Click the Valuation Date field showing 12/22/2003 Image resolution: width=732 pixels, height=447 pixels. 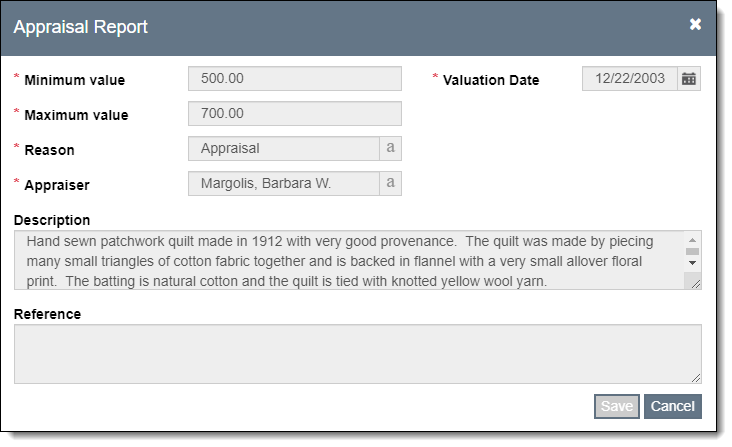click(x=629, y=79)
